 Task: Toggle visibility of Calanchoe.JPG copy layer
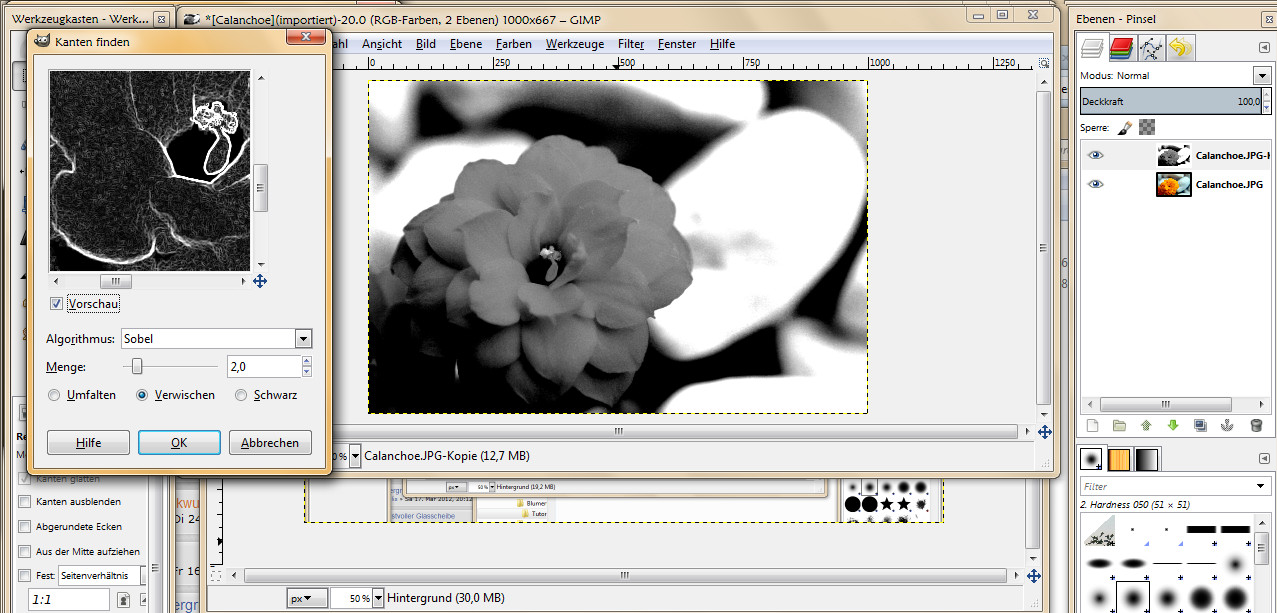[x=1096, y=156]
